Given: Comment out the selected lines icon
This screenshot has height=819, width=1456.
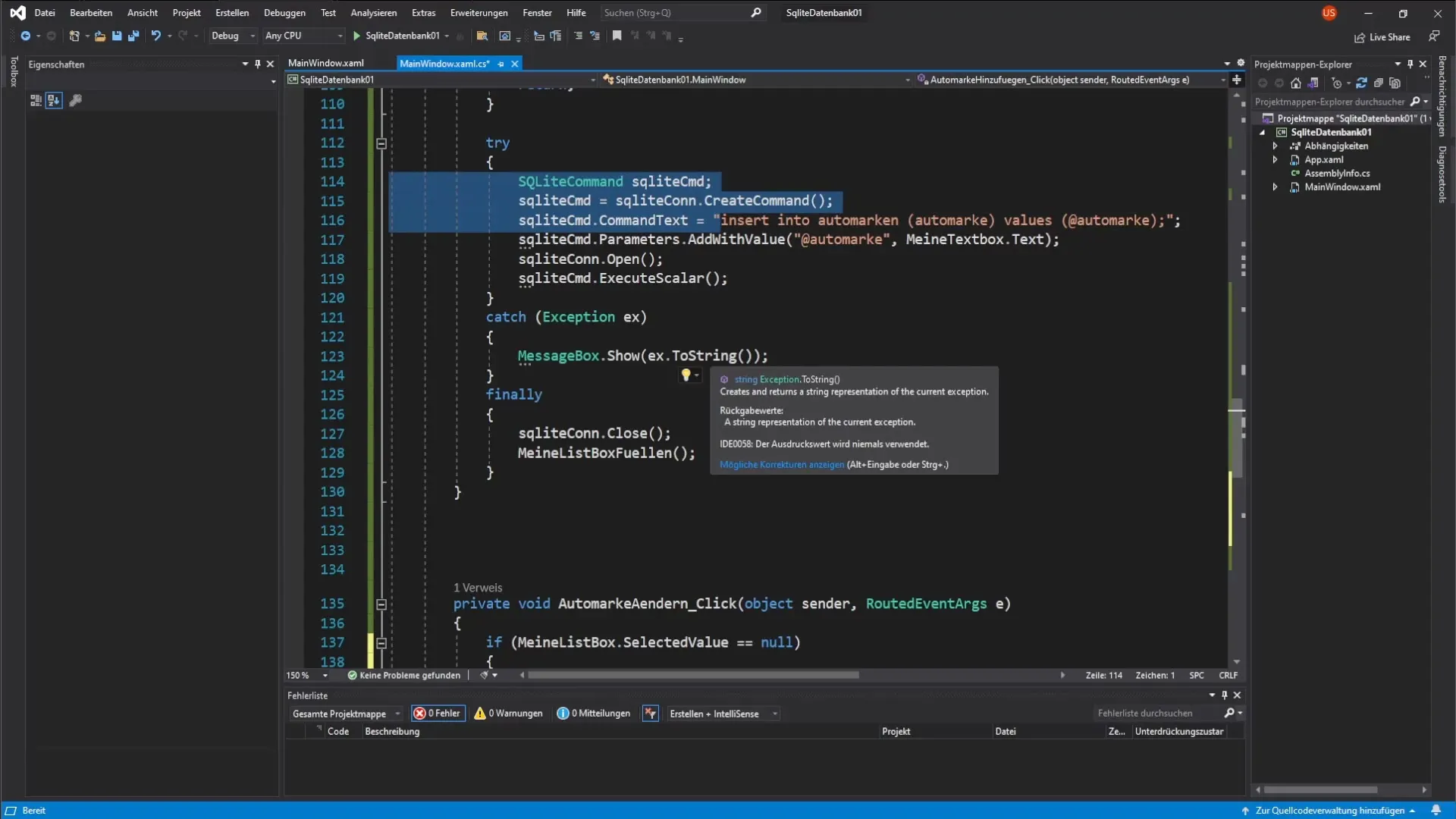Looking at the screenshot, I should point(578,36).
